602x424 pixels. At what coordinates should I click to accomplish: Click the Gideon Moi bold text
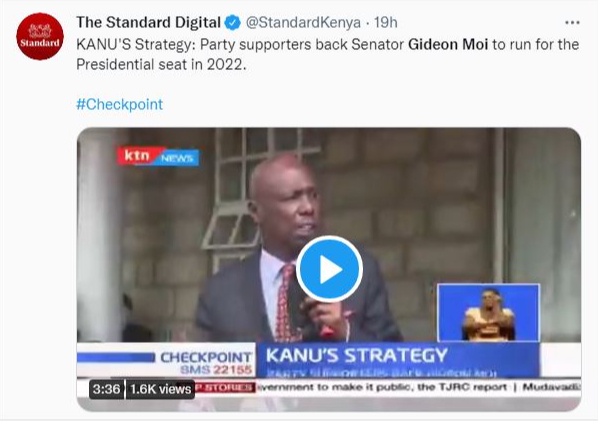448,45
